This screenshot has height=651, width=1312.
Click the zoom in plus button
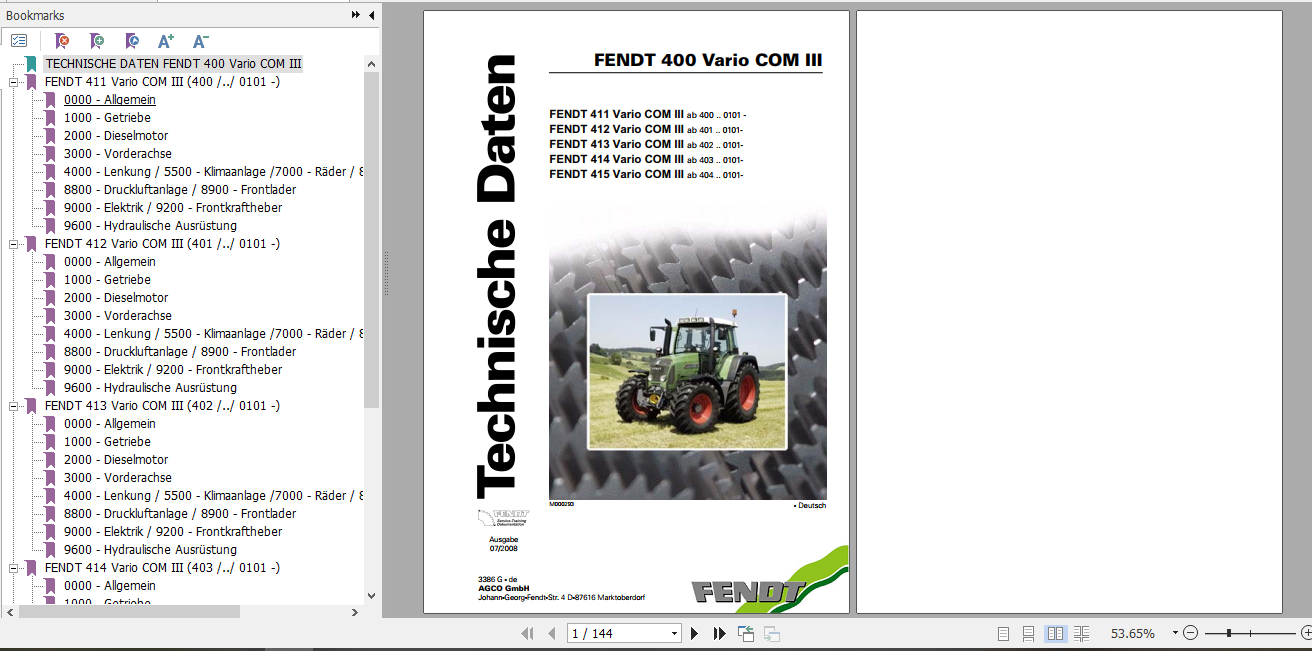(1306, 633)
